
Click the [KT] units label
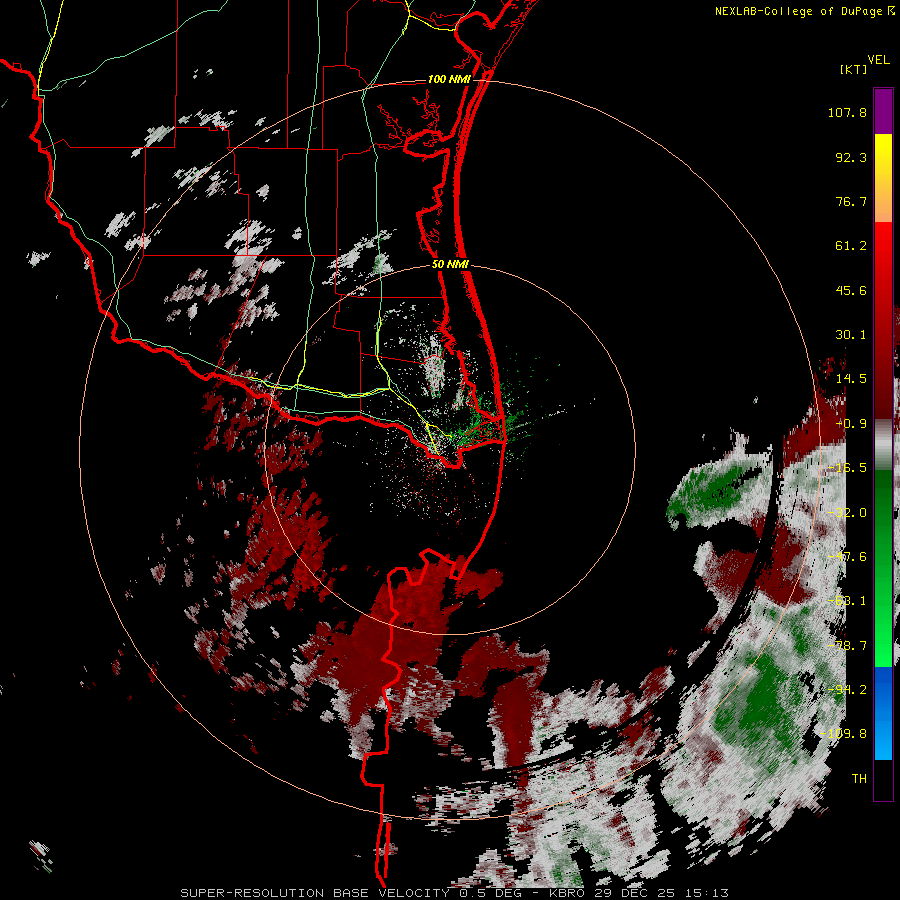853,69
